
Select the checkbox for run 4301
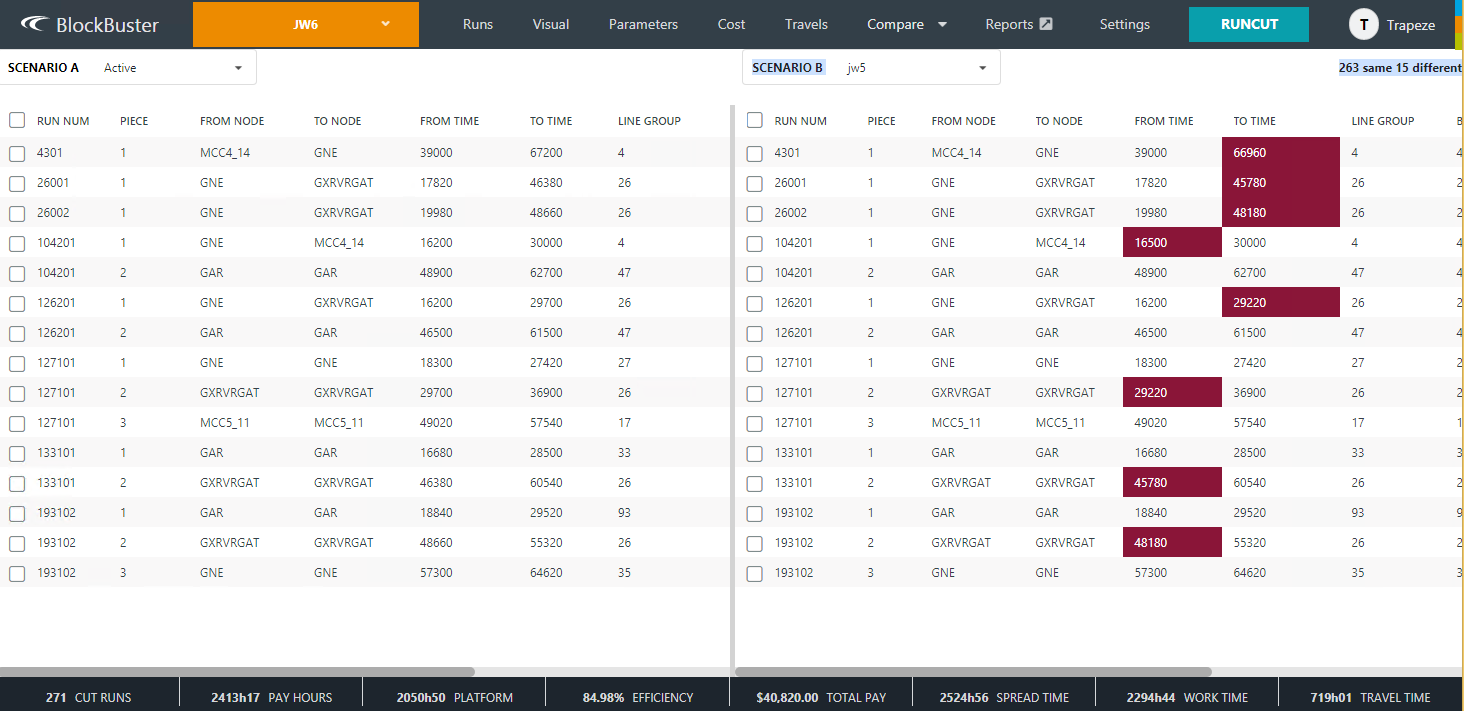pyautogui.click(x=16, y=153)
